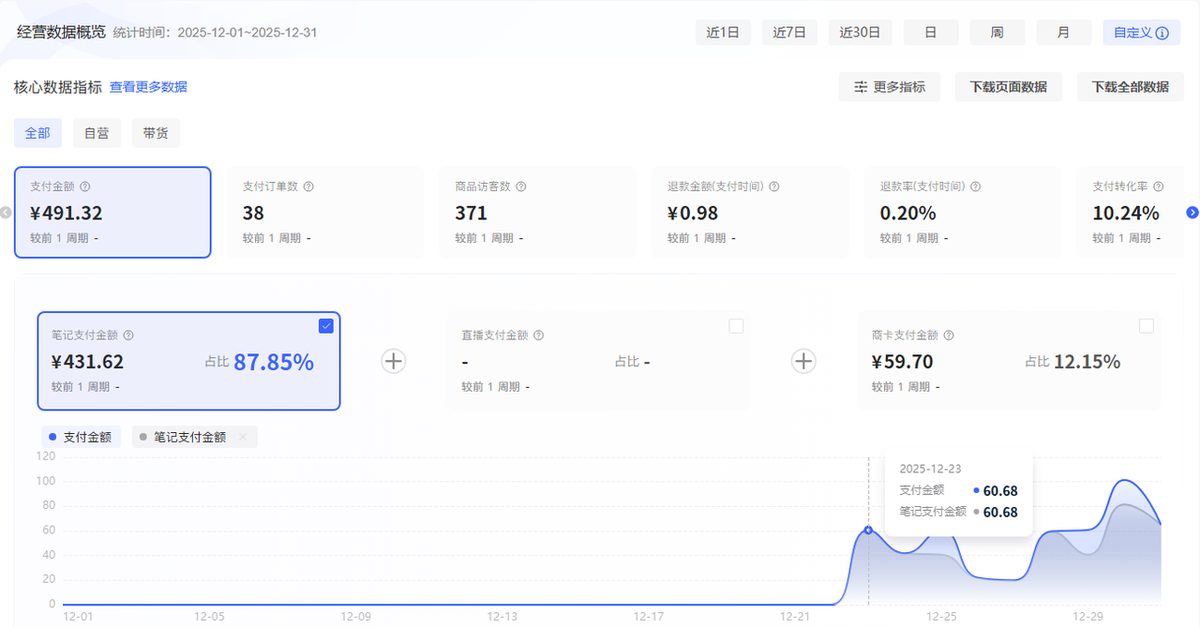Click the 2025-12-23 tooltip date

(930, 468)
